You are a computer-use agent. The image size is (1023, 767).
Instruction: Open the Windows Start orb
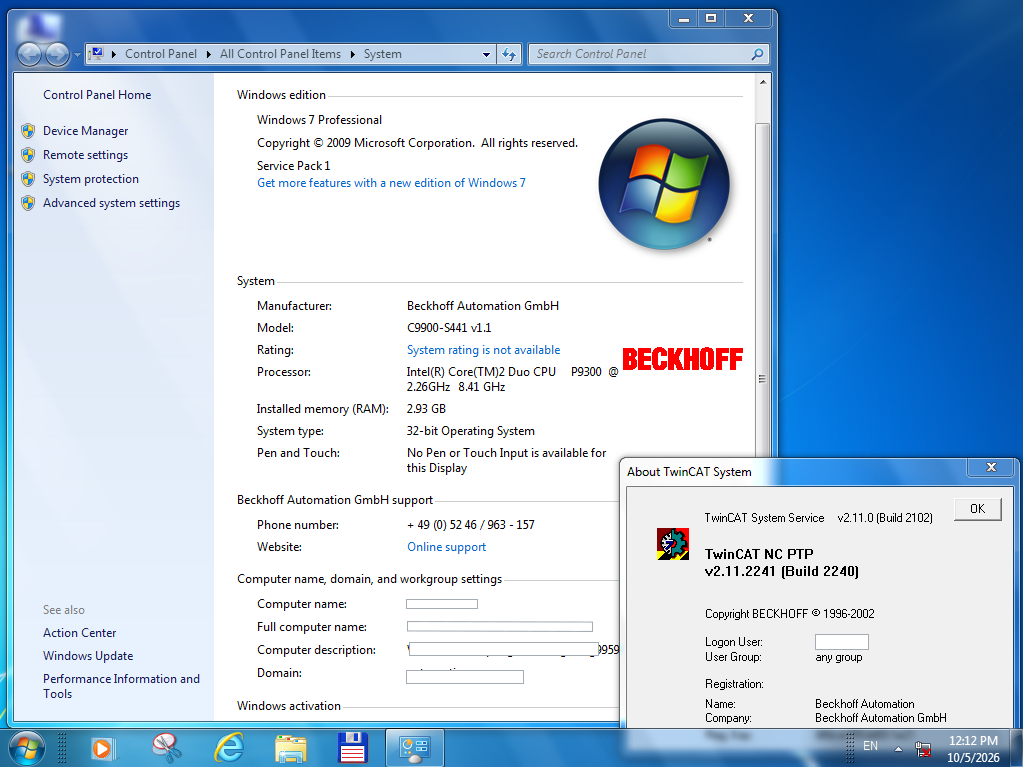point(27,747)
